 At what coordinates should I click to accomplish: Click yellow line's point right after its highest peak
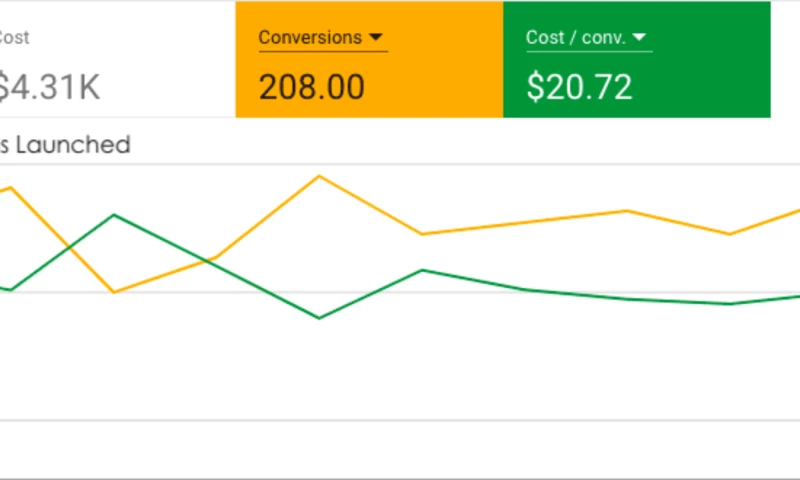click(x=422, y=234)
